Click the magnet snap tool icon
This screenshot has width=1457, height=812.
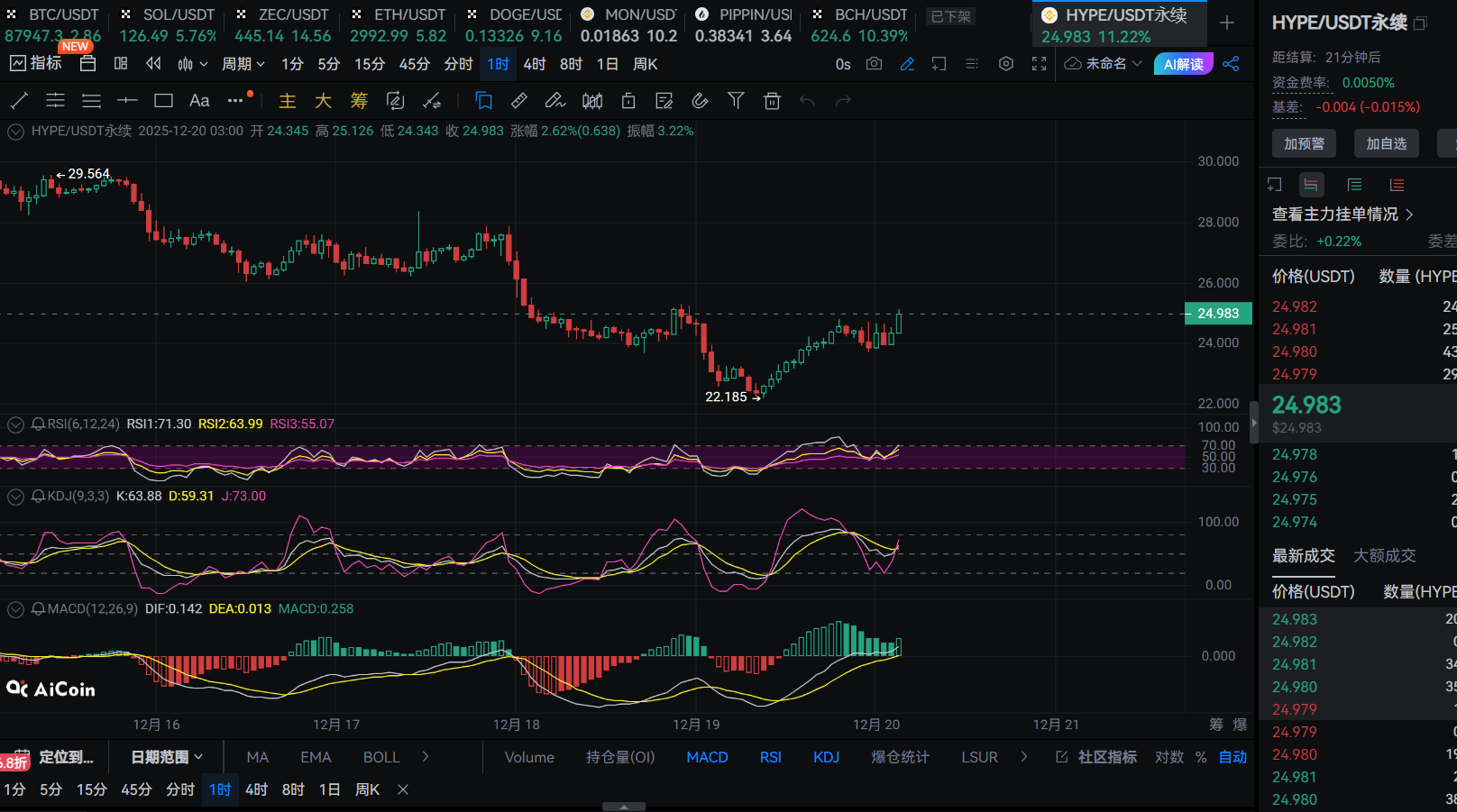700,101
